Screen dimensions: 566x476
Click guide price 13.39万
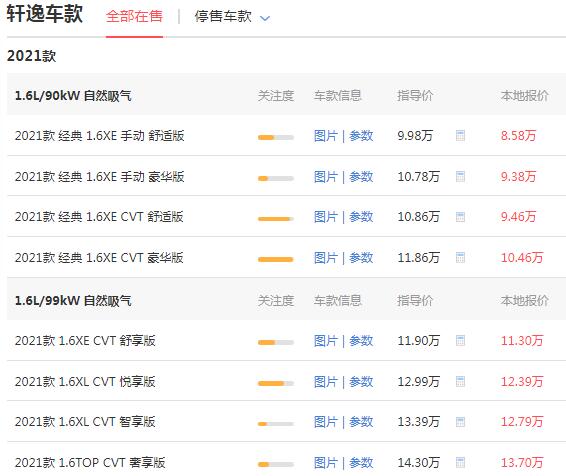[x=419, y=422]
